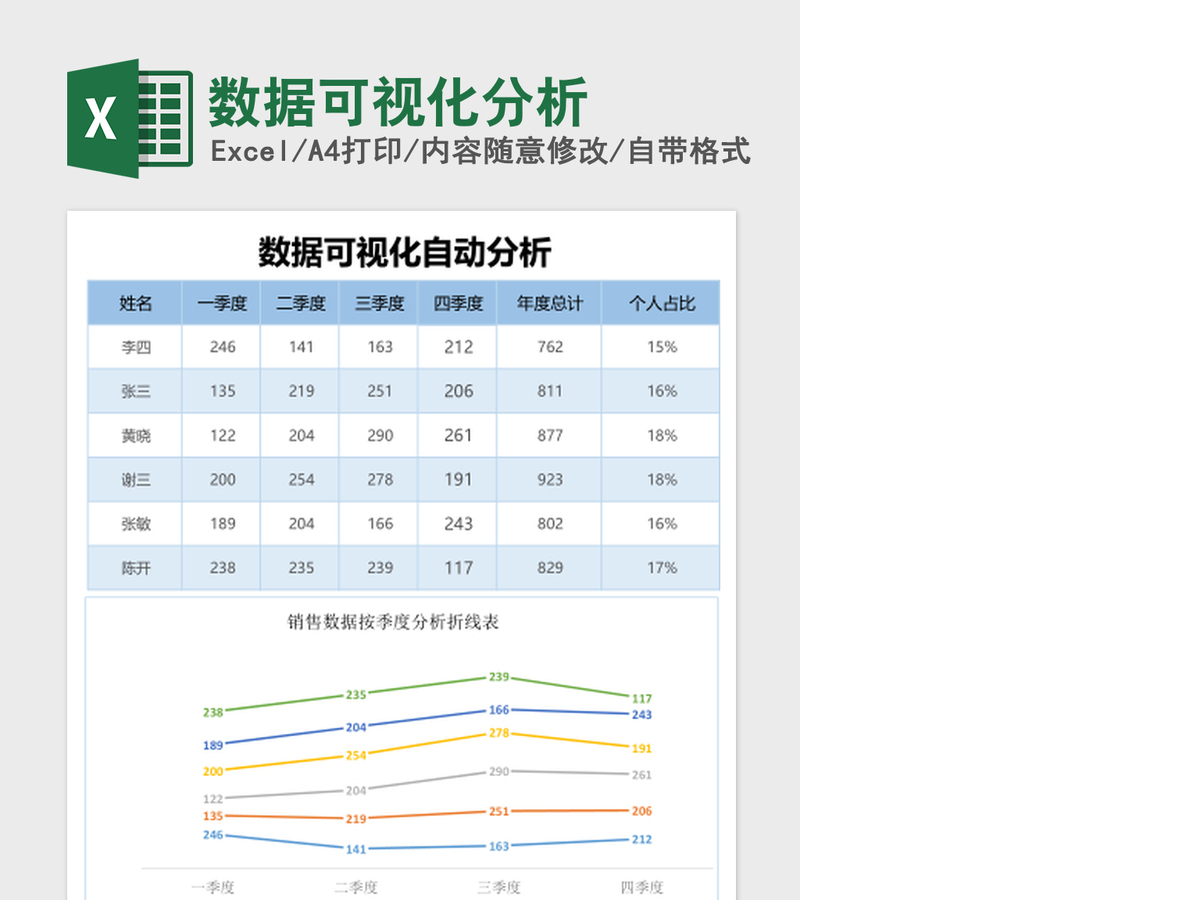Click light blue chart data label 141
Screen dimensions: 1200x900
356,849
